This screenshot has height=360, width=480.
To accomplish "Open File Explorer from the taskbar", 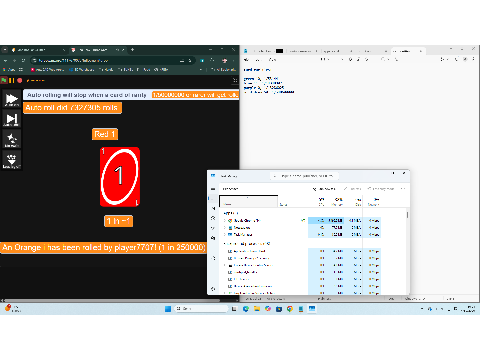I will coord(257,309).
